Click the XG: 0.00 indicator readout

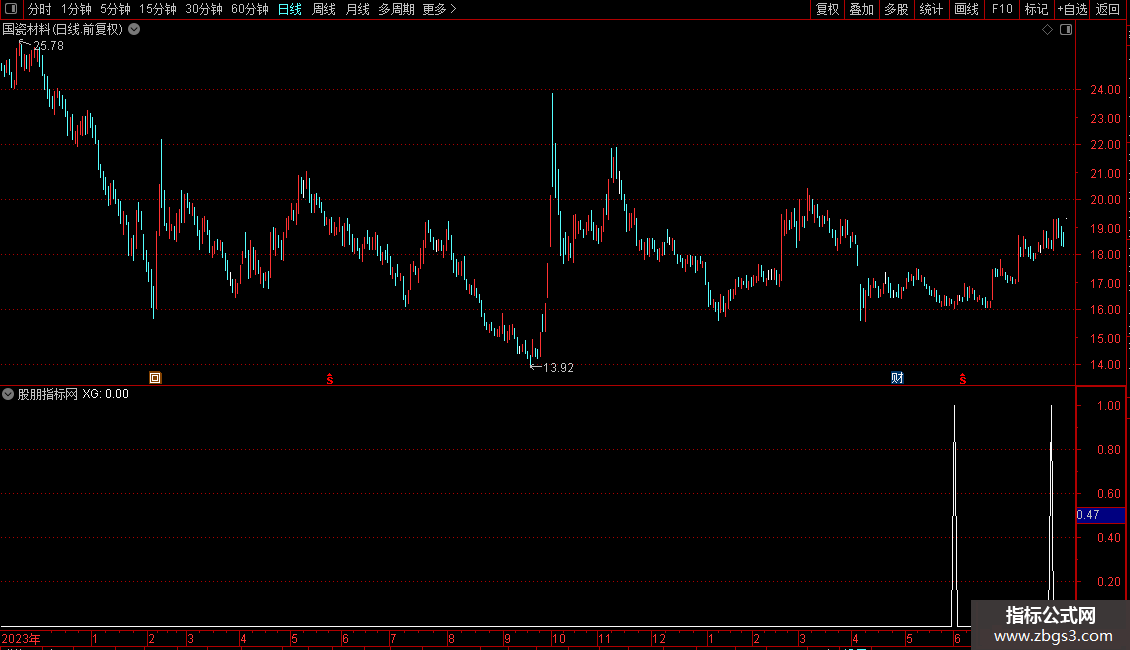(x=105, y=394)
